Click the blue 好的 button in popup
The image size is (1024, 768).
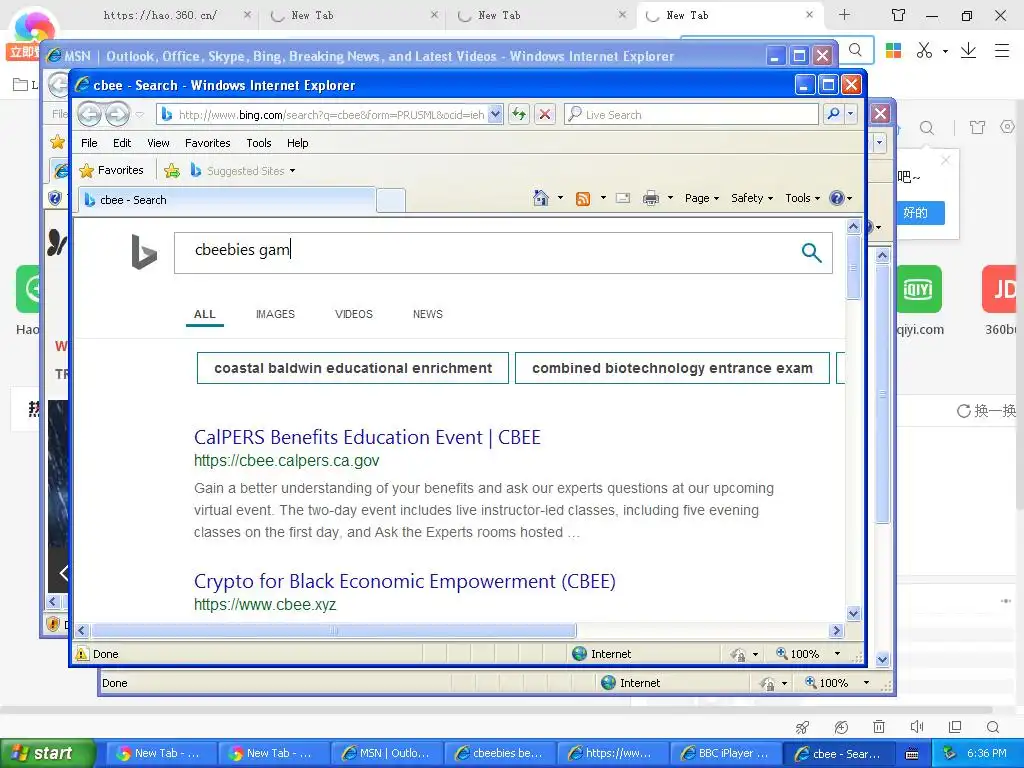coord(920,212)
